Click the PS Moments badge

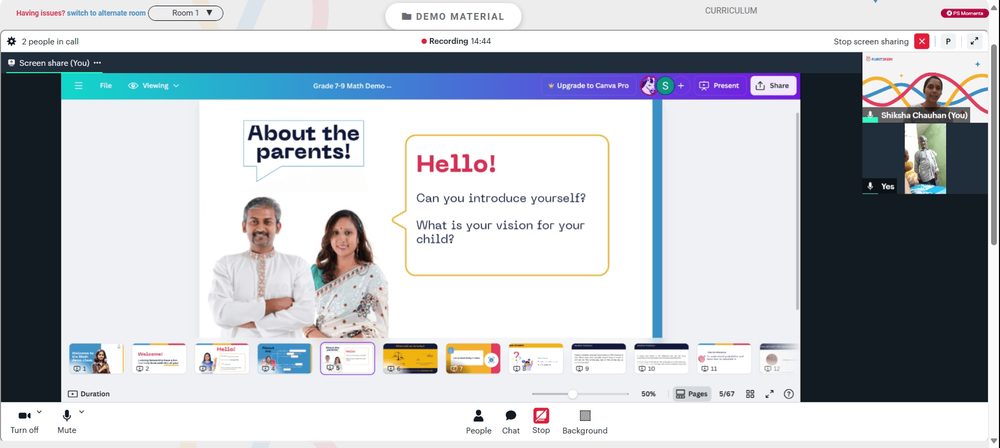(x=964, y=13)
